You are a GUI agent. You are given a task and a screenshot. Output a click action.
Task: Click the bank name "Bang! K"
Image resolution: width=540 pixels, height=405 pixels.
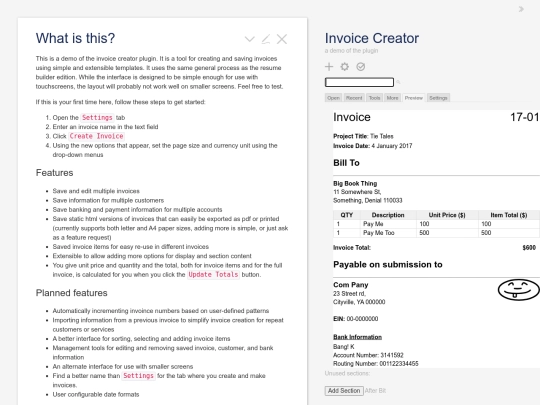[x=344, y=346]
